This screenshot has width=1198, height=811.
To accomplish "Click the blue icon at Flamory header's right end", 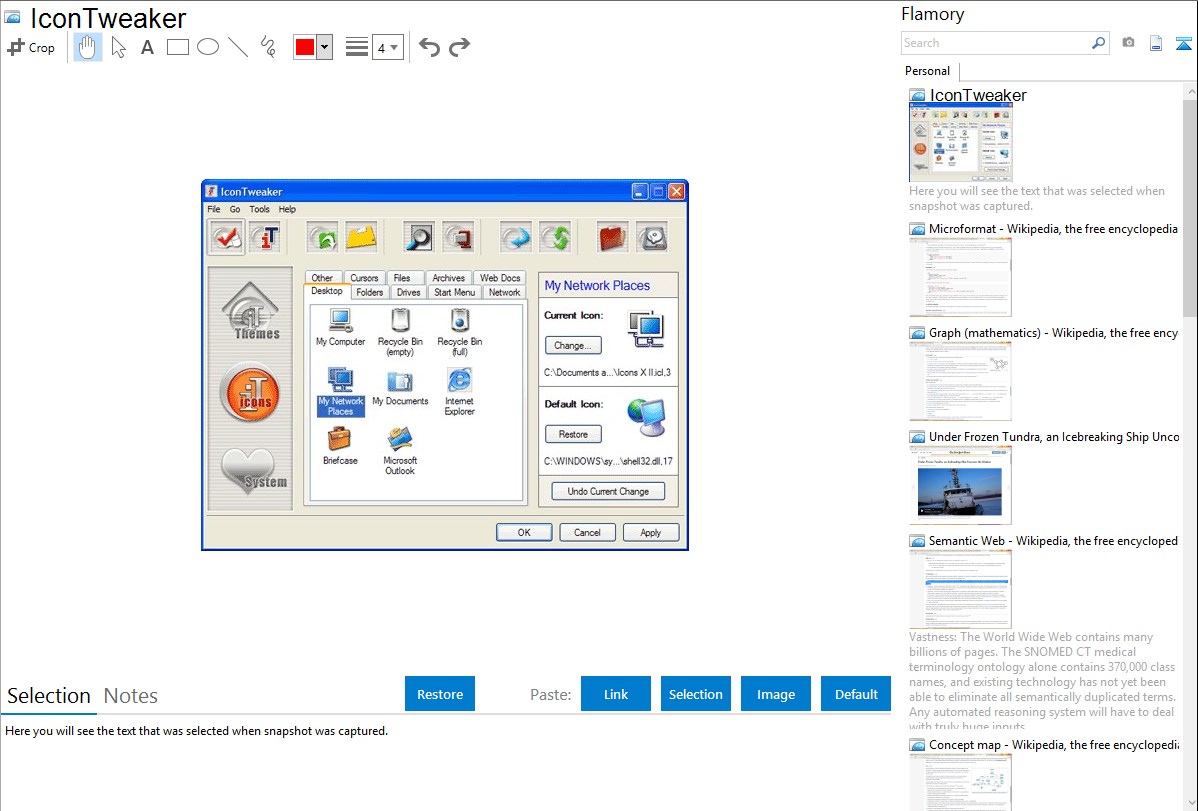I will 1183,43.
